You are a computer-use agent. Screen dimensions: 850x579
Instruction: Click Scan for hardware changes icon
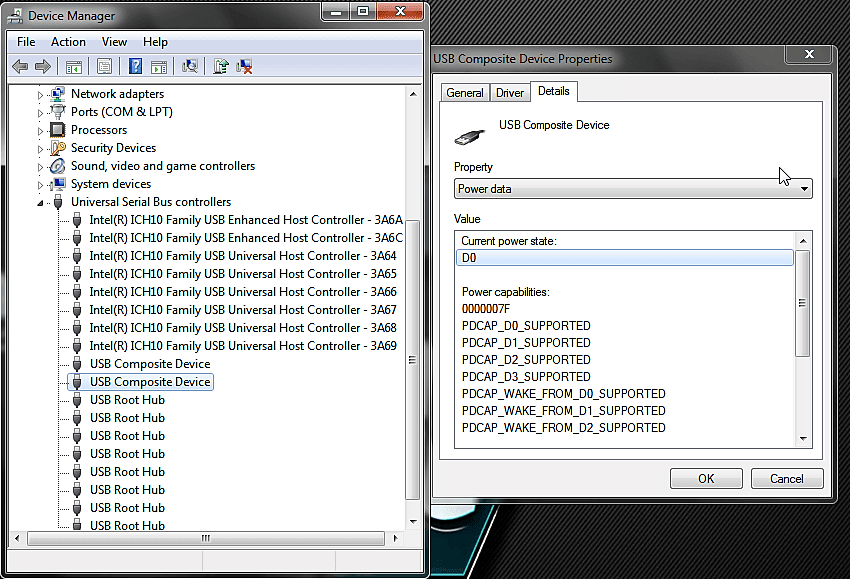pyautogui.click(x=190, y=67)
